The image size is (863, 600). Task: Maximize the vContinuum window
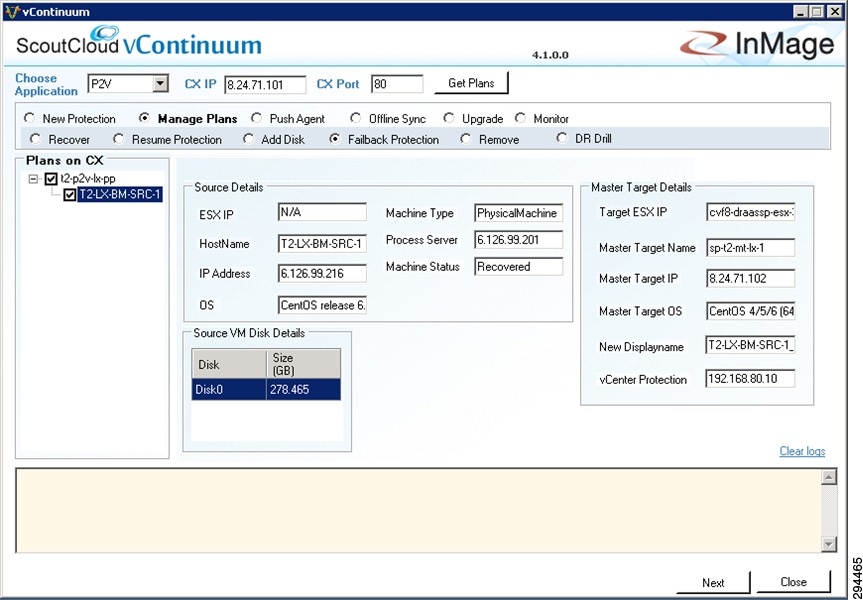click(816, 12)
